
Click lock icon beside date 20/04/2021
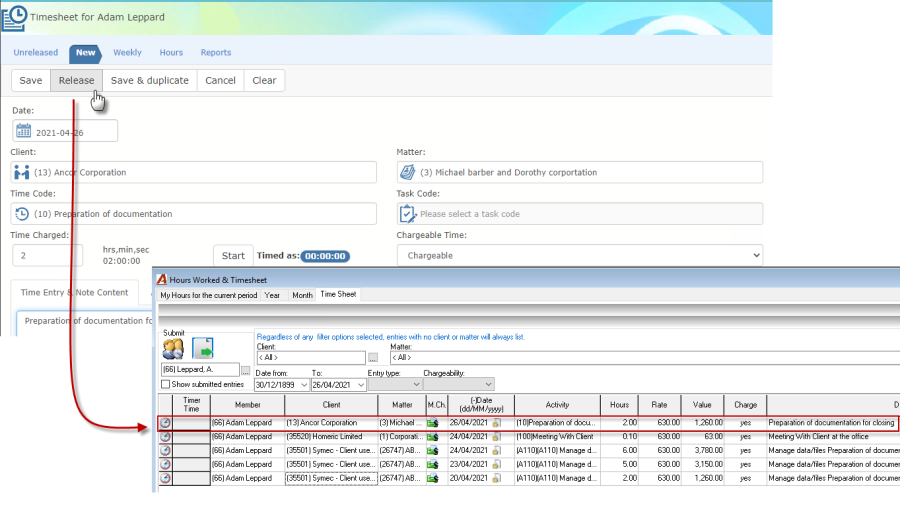click(496, 478)
